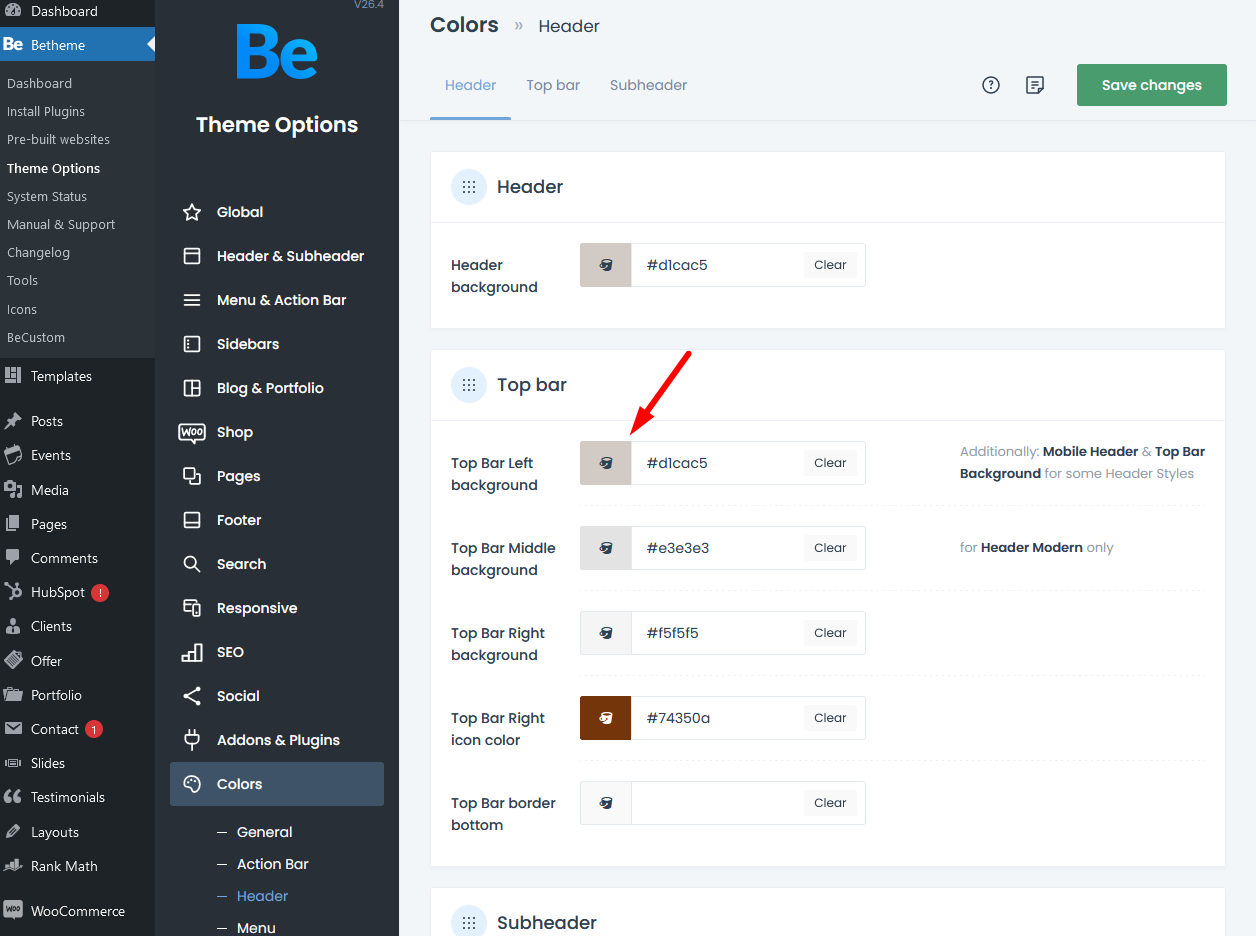Image resolution: width=1256 pixels, height=936 pixels.
Task: Switch to the Top bar tab
Action: tap(553, 85)
